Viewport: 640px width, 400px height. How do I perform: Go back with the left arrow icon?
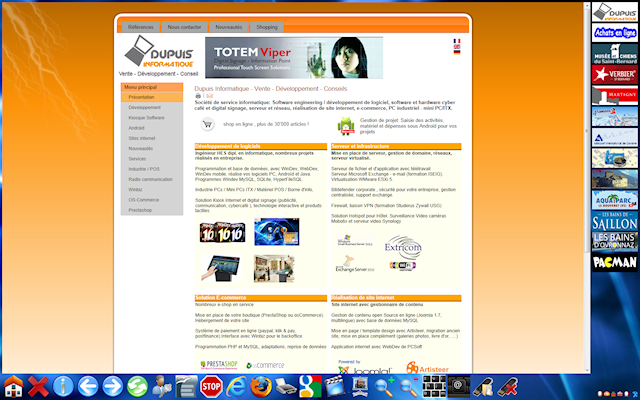point(88,386)
